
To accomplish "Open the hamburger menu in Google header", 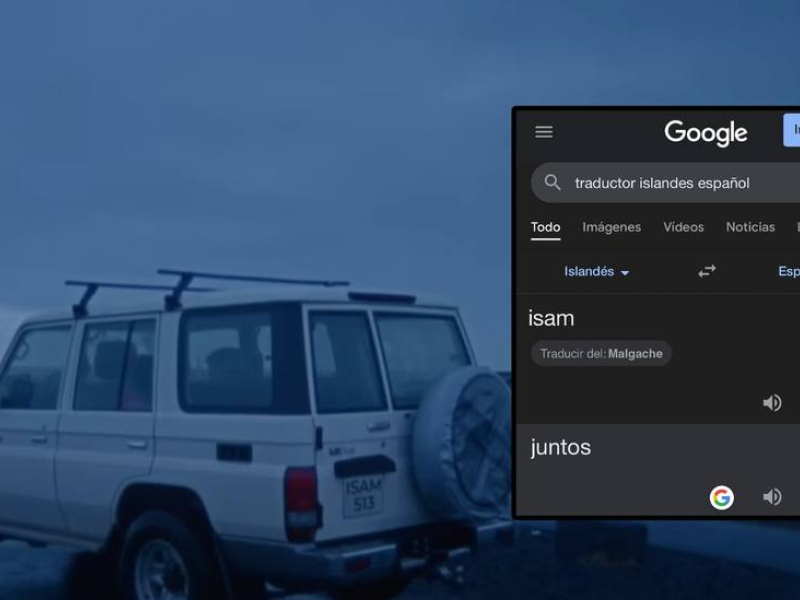I will [544, 132].
